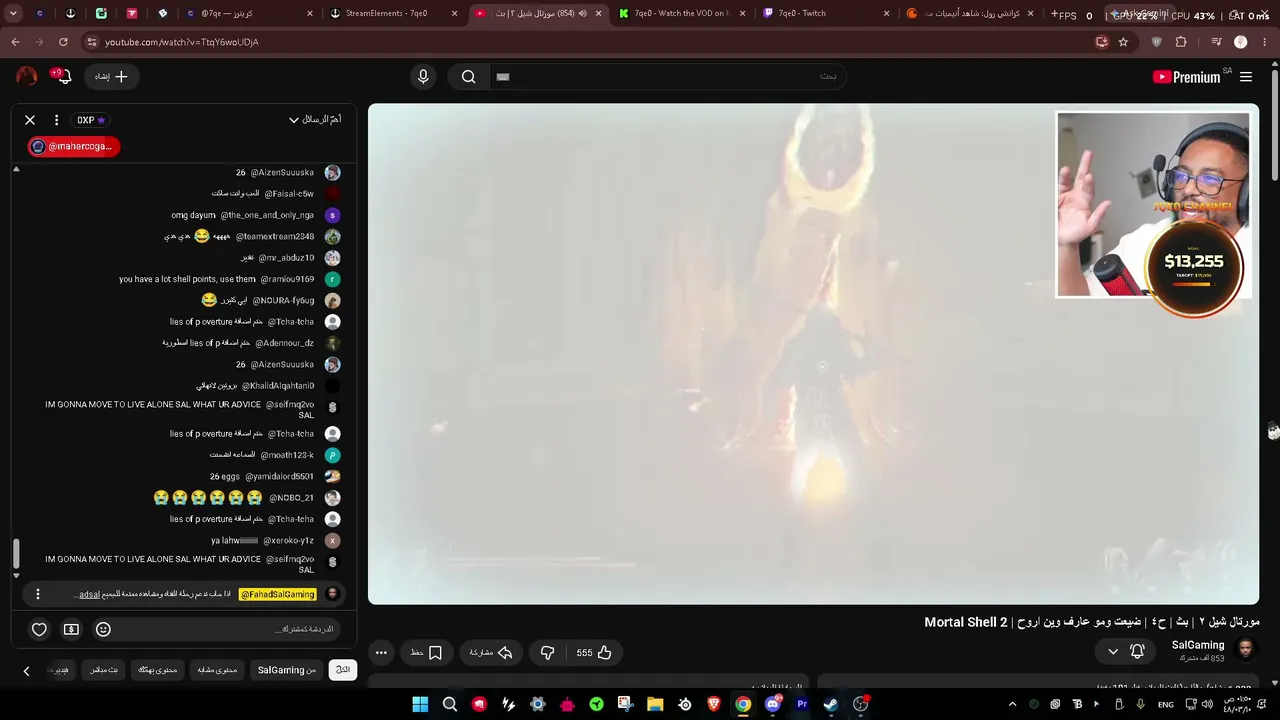
Task: Select the 'All' filter chip
Action: [343, 670]
